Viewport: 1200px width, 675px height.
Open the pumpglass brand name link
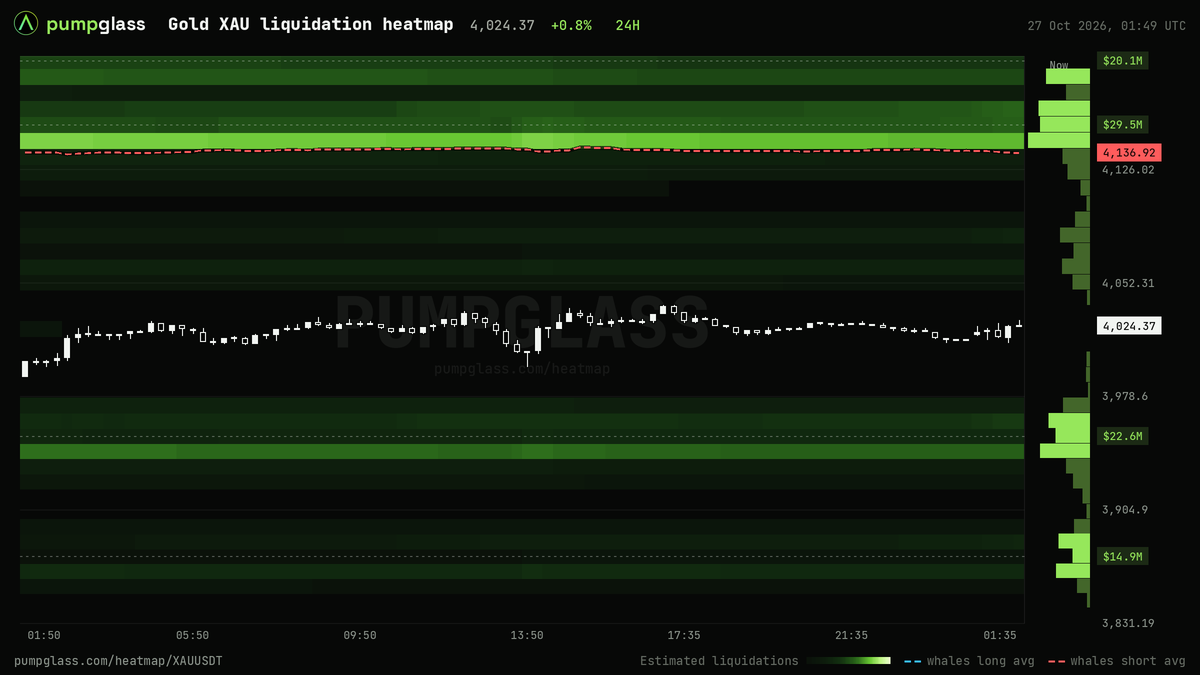pos(96,24)
